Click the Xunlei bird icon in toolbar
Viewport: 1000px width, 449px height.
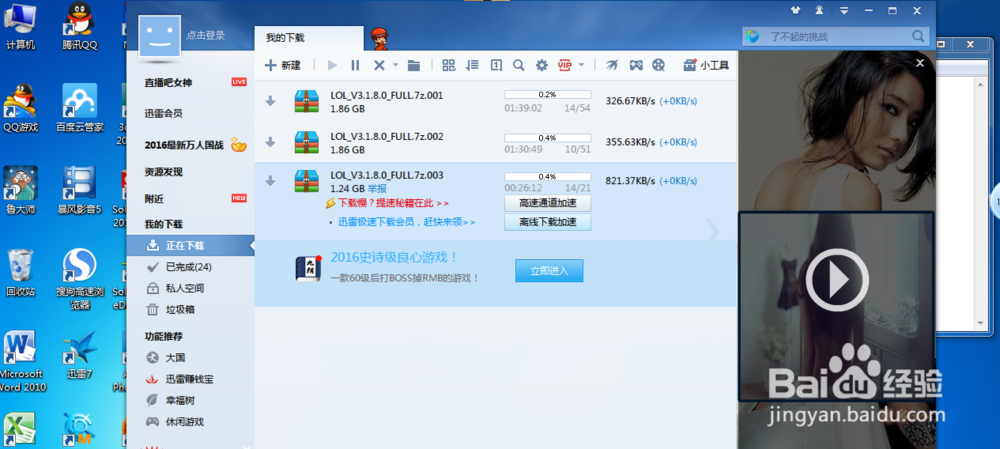point(612,65)
